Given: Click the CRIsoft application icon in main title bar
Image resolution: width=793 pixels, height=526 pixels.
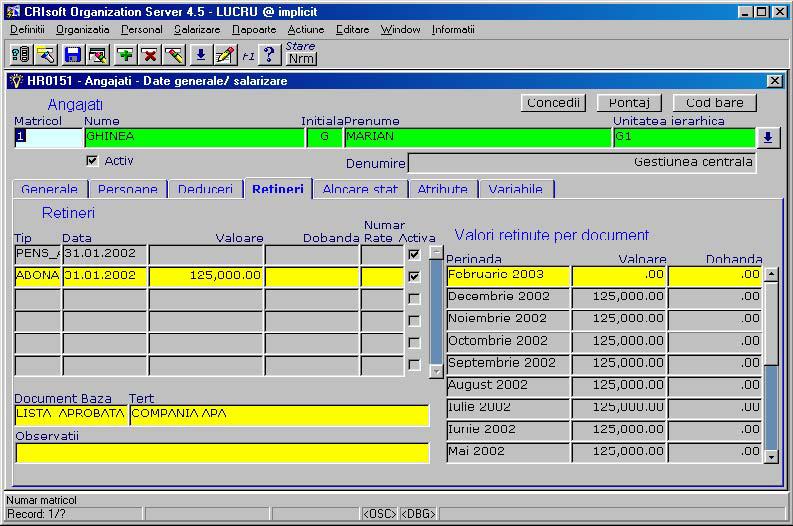Looking at the screenshot, I should tap(13, 12).
